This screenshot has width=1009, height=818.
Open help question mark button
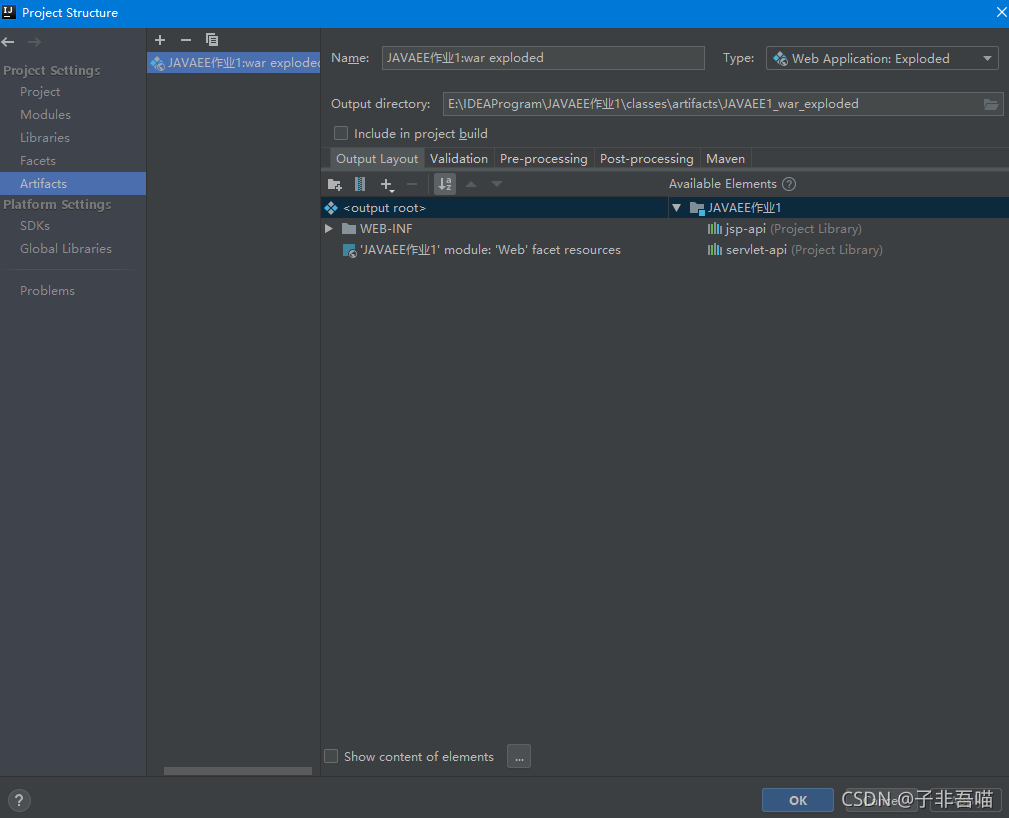[x=19, y=800]
